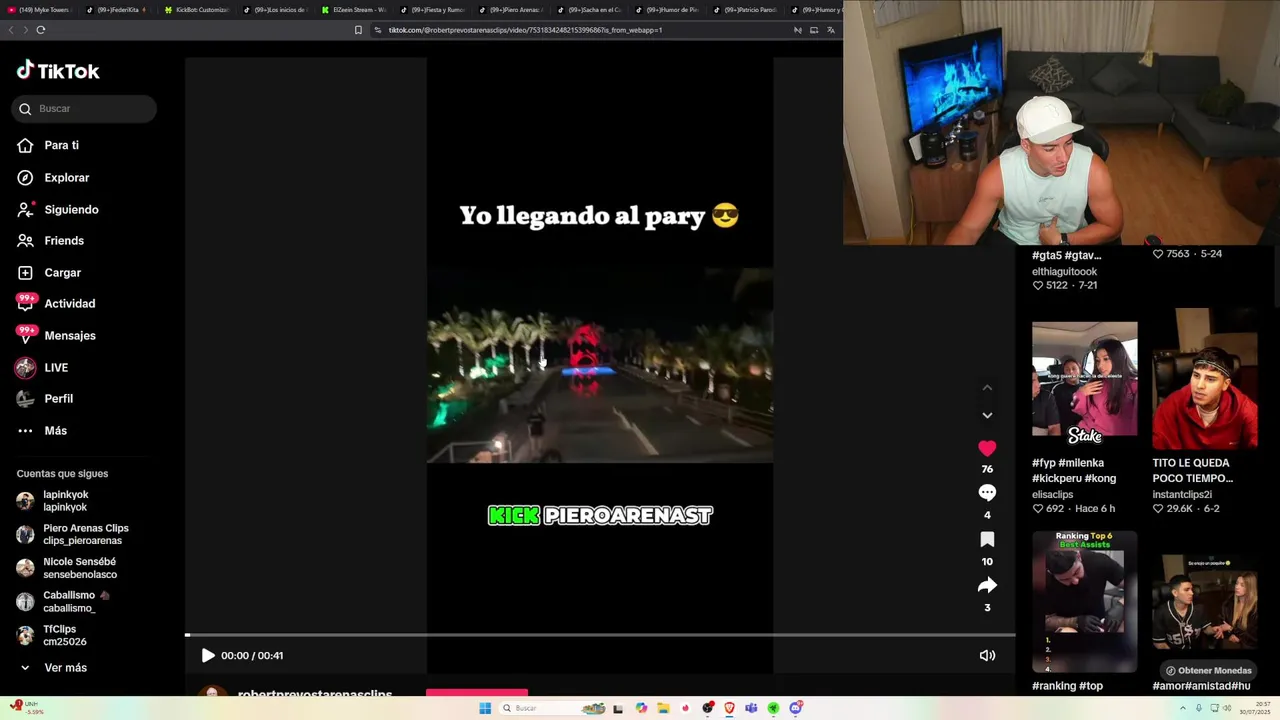Image resolution: width=1280 pixels, height=720 pixels.
Task: Switch to Patricio Parodi tab
Action: click(x=747, y=10)
